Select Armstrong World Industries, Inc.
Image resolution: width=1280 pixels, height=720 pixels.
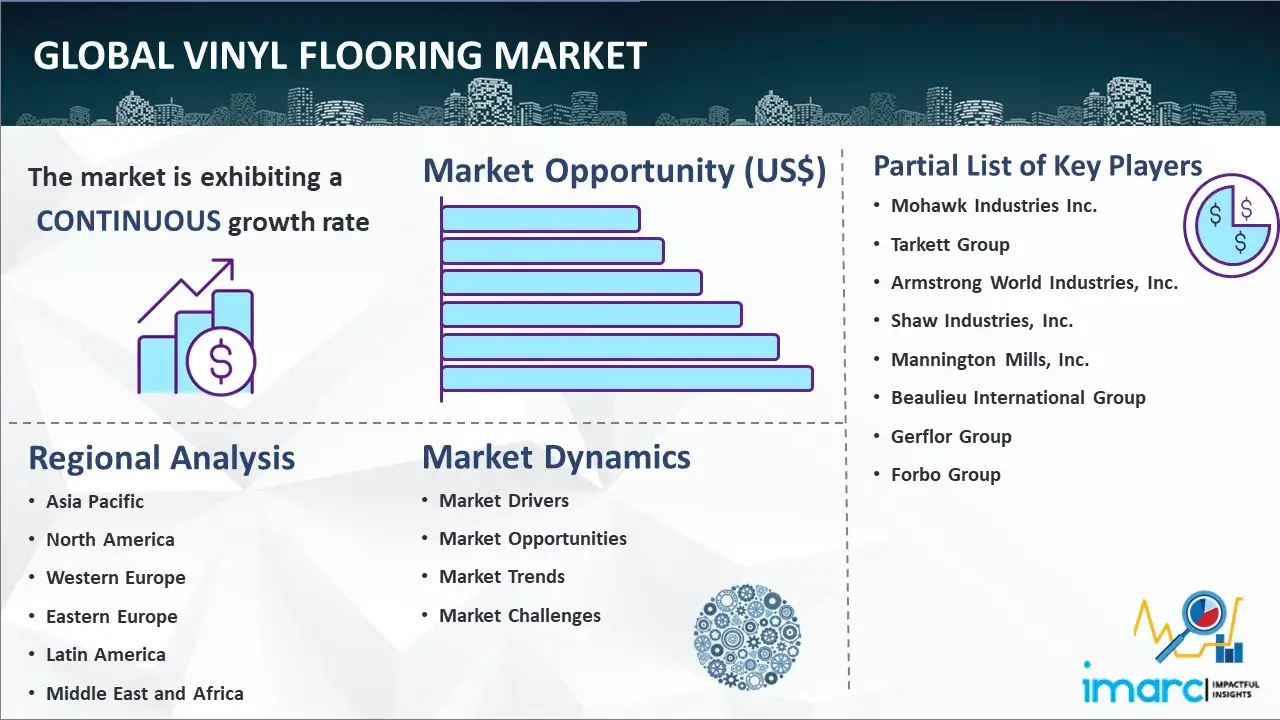tap(1034, 283)
